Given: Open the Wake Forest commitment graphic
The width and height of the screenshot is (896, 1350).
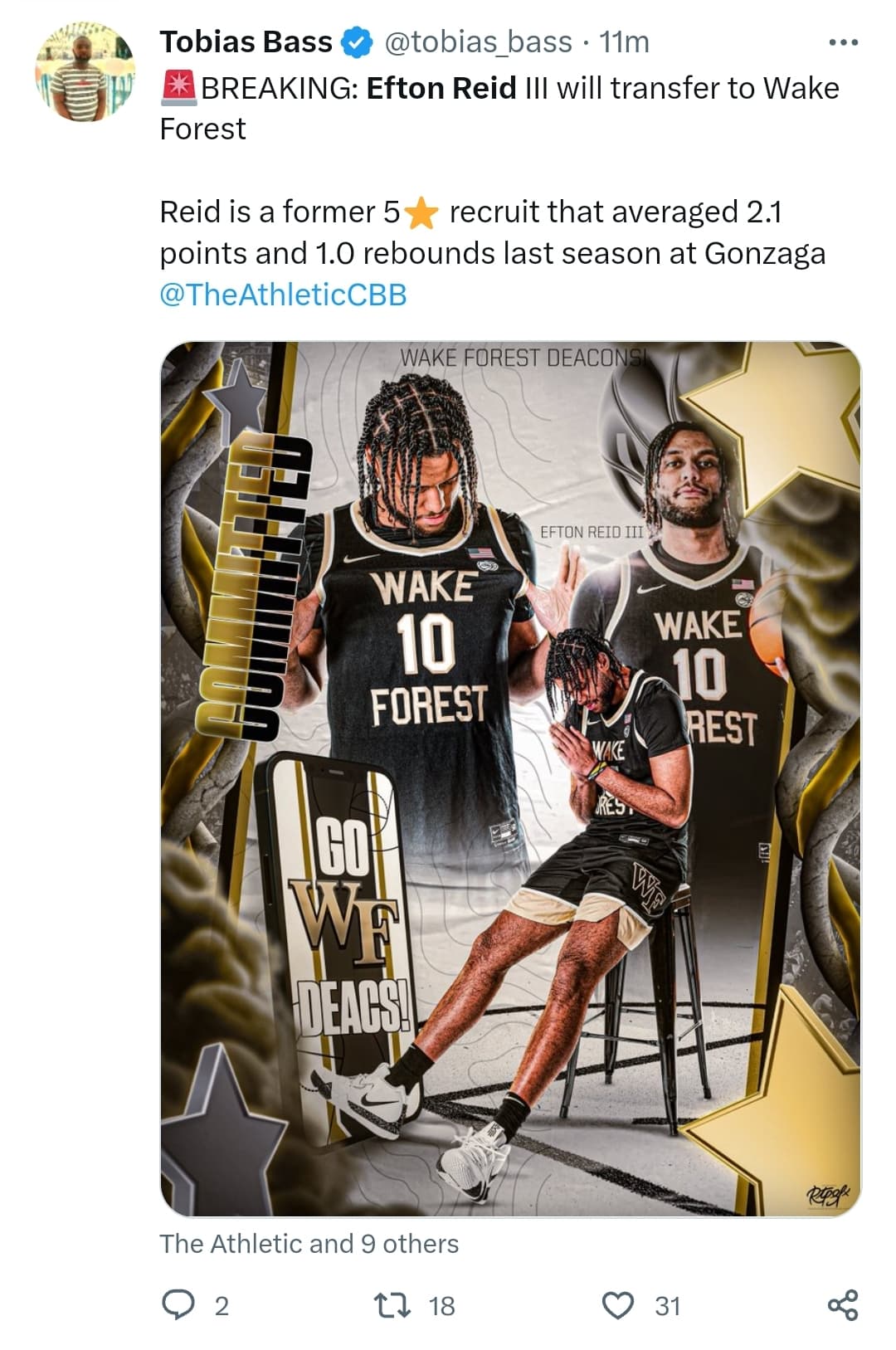Looking at the screenshot, I should point(510,779).
